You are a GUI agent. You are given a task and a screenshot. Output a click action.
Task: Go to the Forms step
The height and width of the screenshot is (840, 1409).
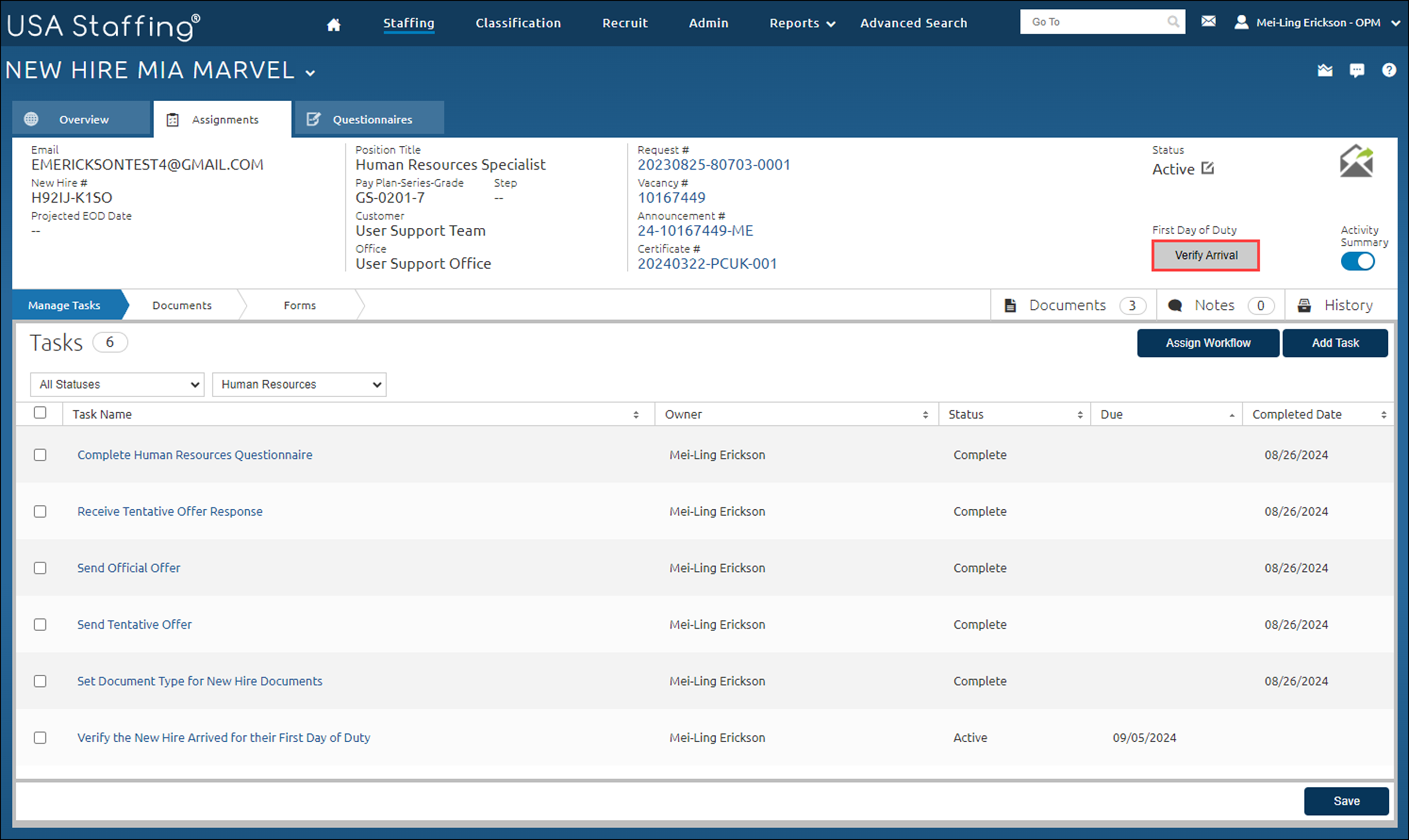299,305
